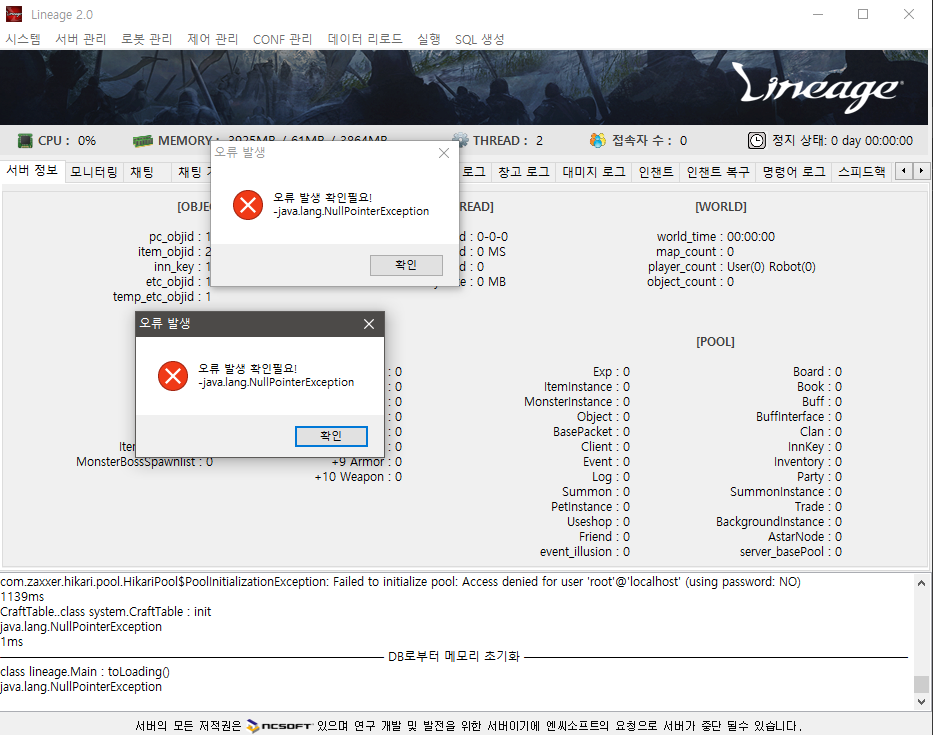Click 'map_count : 0' text
This screenshot has height=735, width=933.
[x=694, y=252]
